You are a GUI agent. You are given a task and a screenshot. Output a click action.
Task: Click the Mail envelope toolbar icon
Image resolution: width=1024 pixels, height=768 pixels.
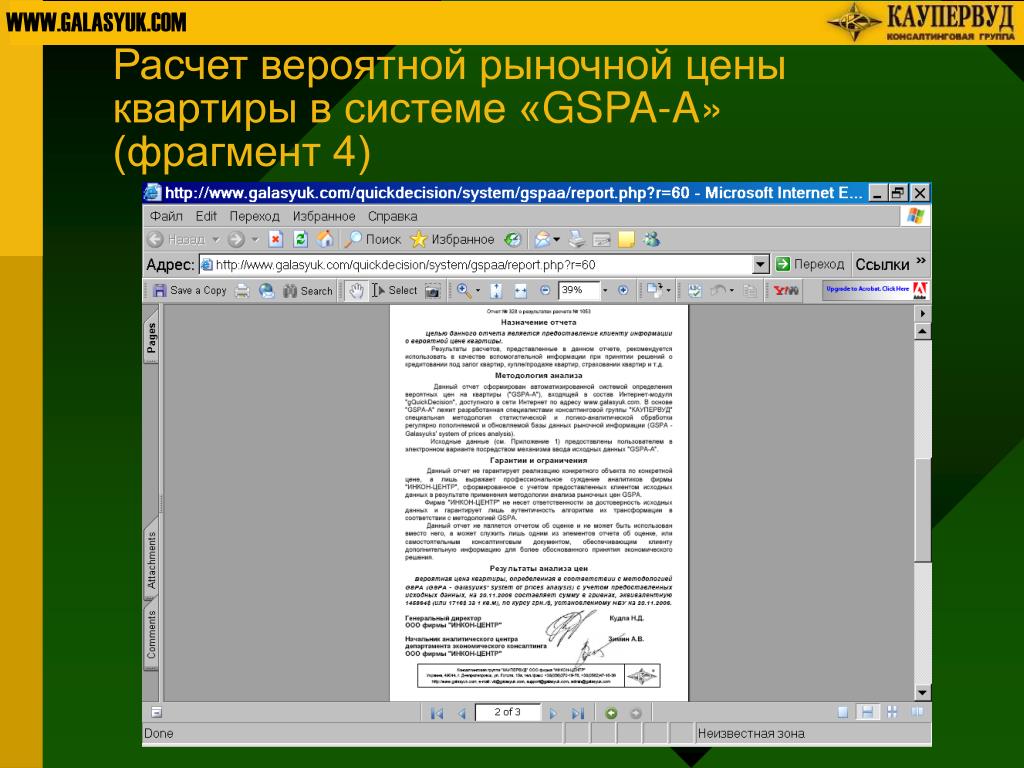(542, 240)
